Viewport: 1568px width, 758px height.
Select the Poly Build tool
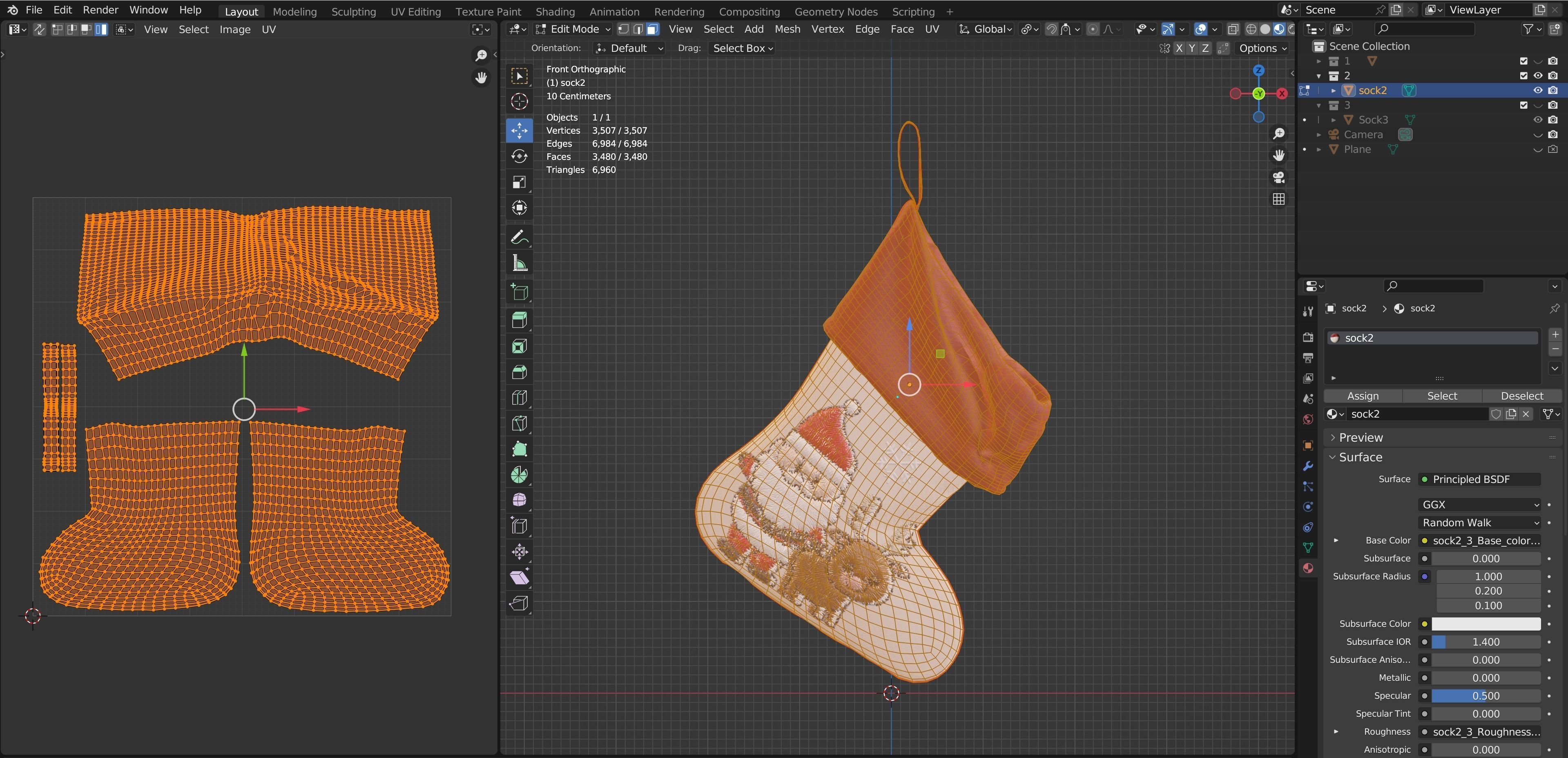[x=519, y=449]
